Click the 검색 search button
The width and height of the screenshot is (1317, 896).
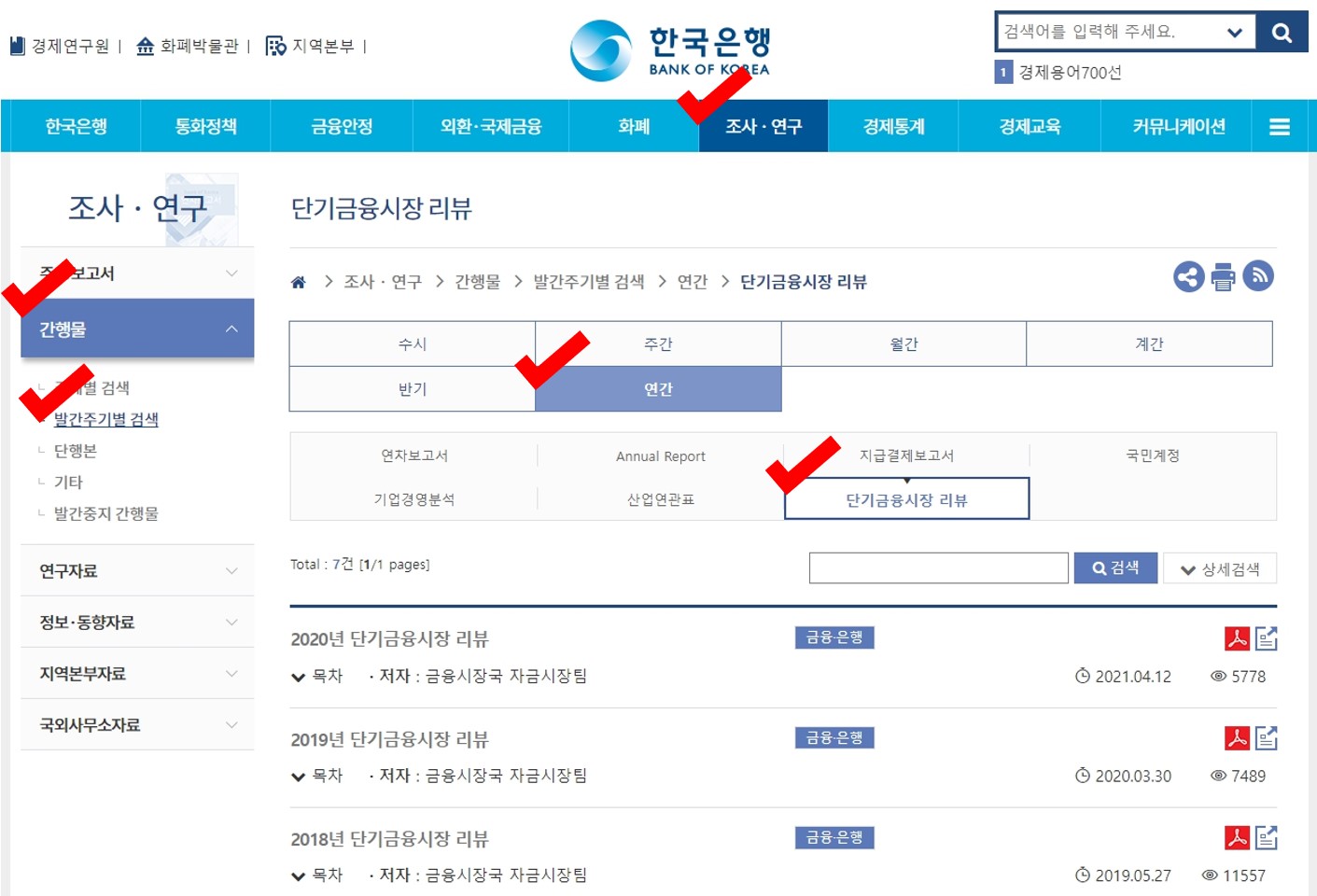coord(1115,567)
